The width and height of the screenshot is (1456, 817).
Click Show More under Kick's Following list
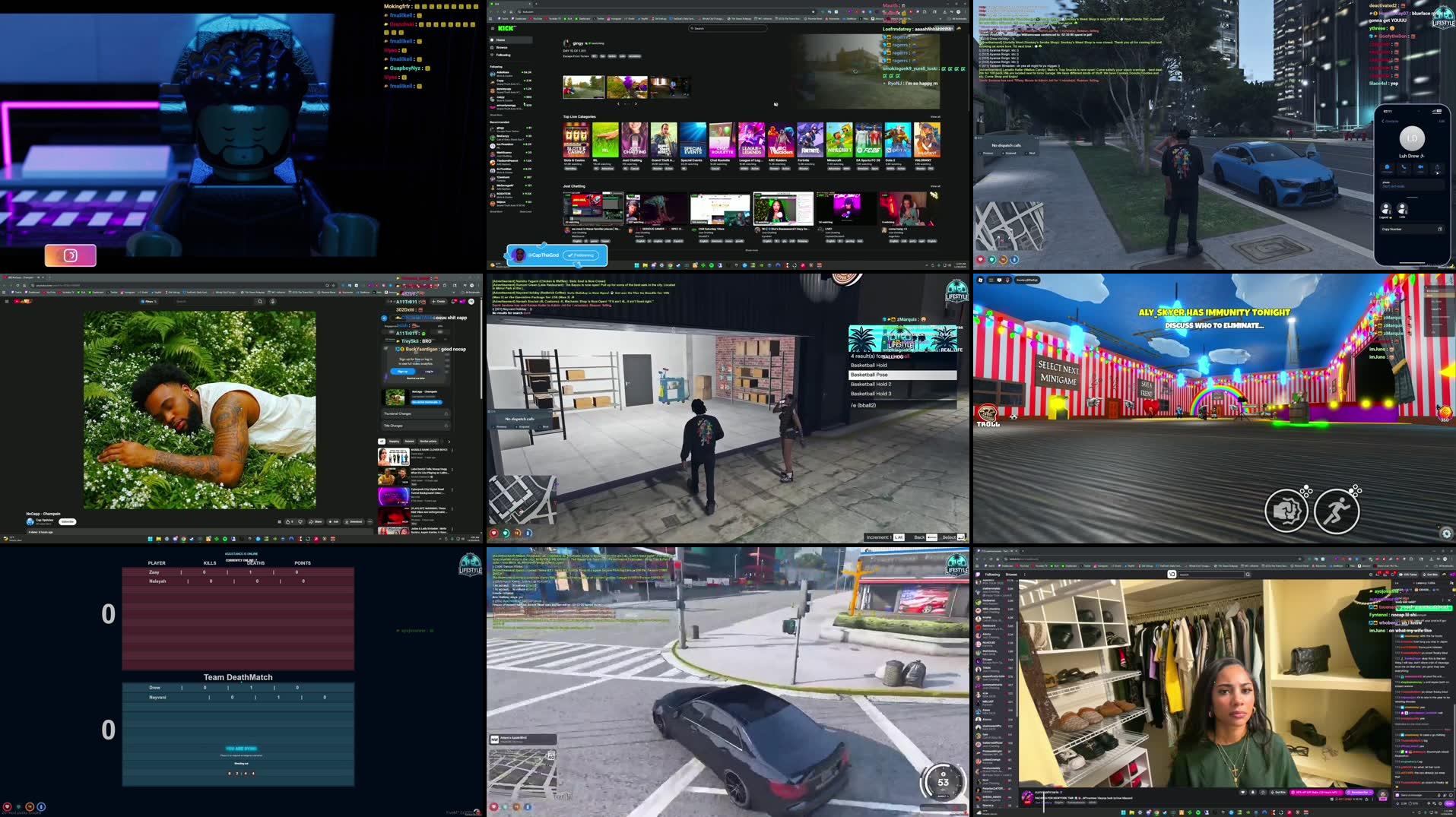coord(498,115)
